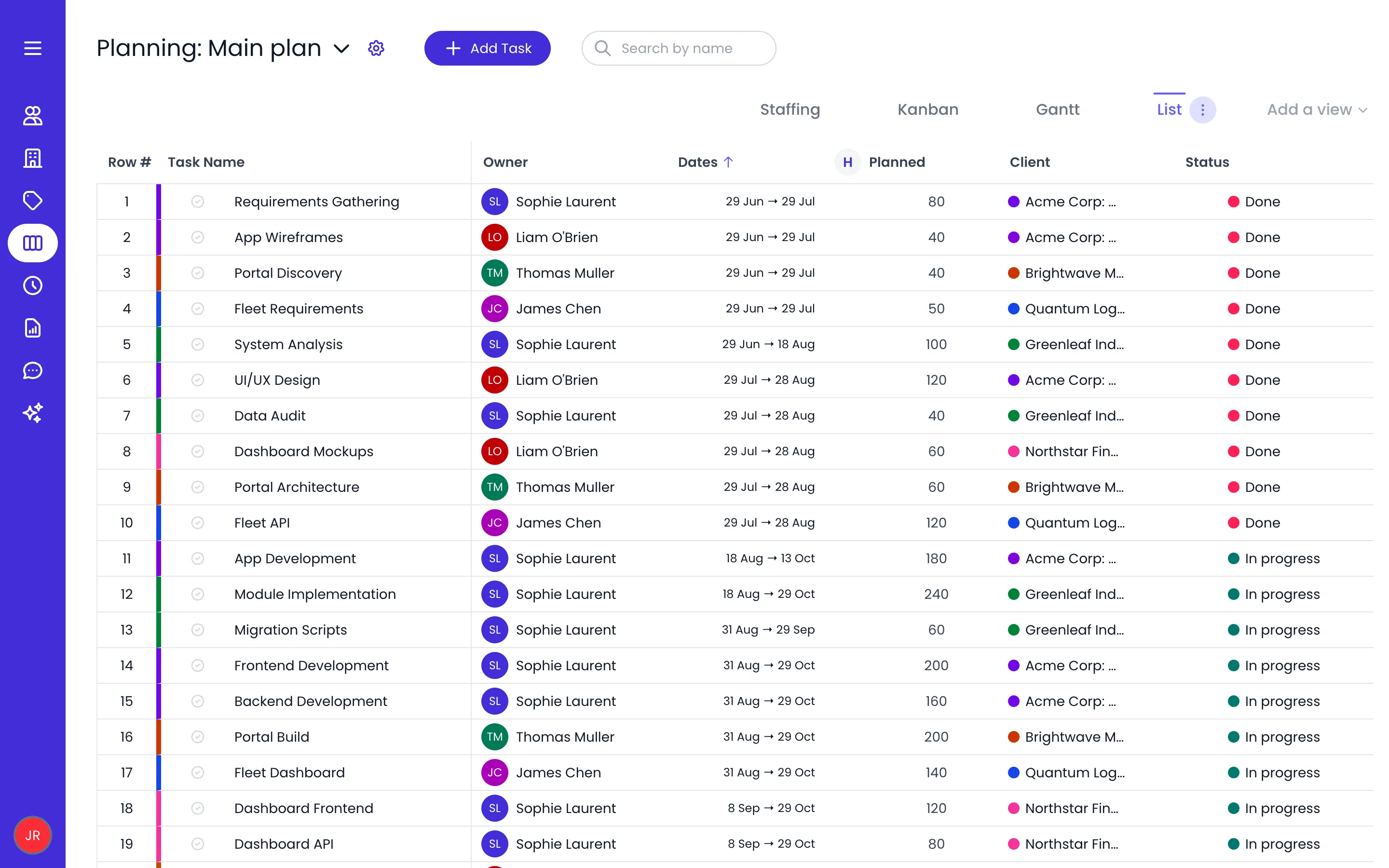Viewport: 1389px width, 868px height.
Task: Sort by the Status column header
Action: pos(1207,163)
